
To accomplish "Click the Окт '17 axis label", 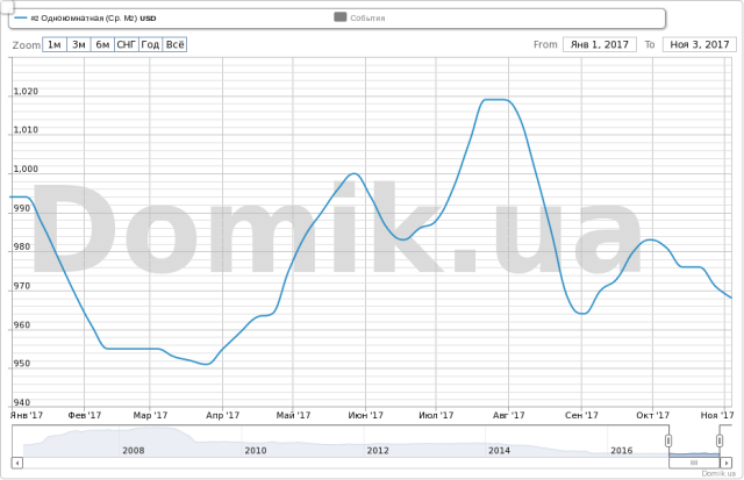I will click(x=652, y=415).
